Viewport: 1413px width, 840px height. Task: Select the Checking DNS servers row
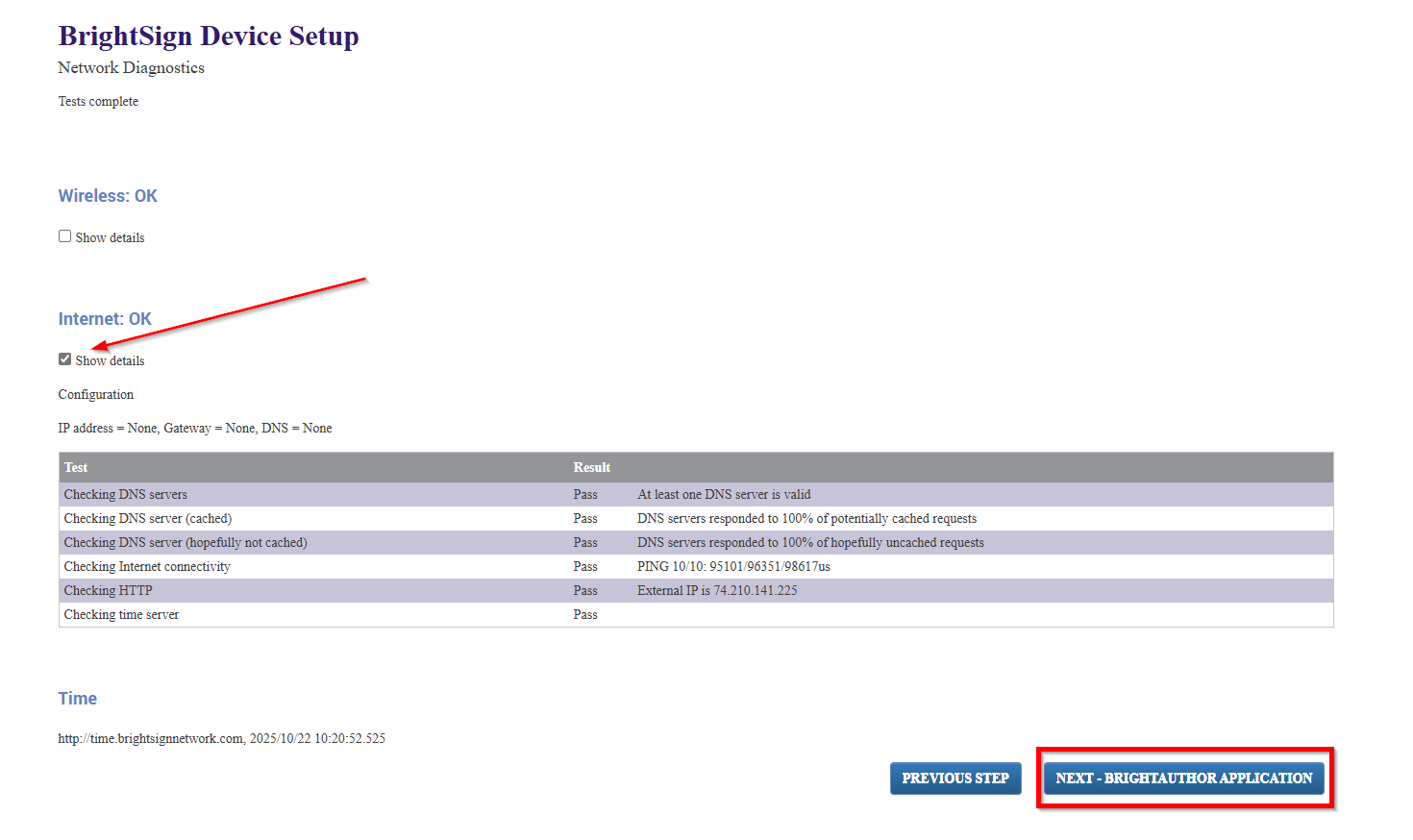[126, 495]
